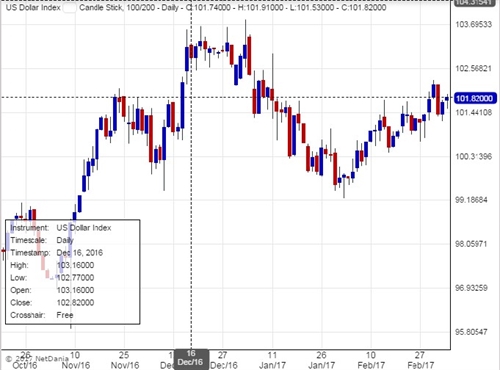Click the US Dollar Index chart title
This screenshot has height=370, width=500.
(33, 8)
